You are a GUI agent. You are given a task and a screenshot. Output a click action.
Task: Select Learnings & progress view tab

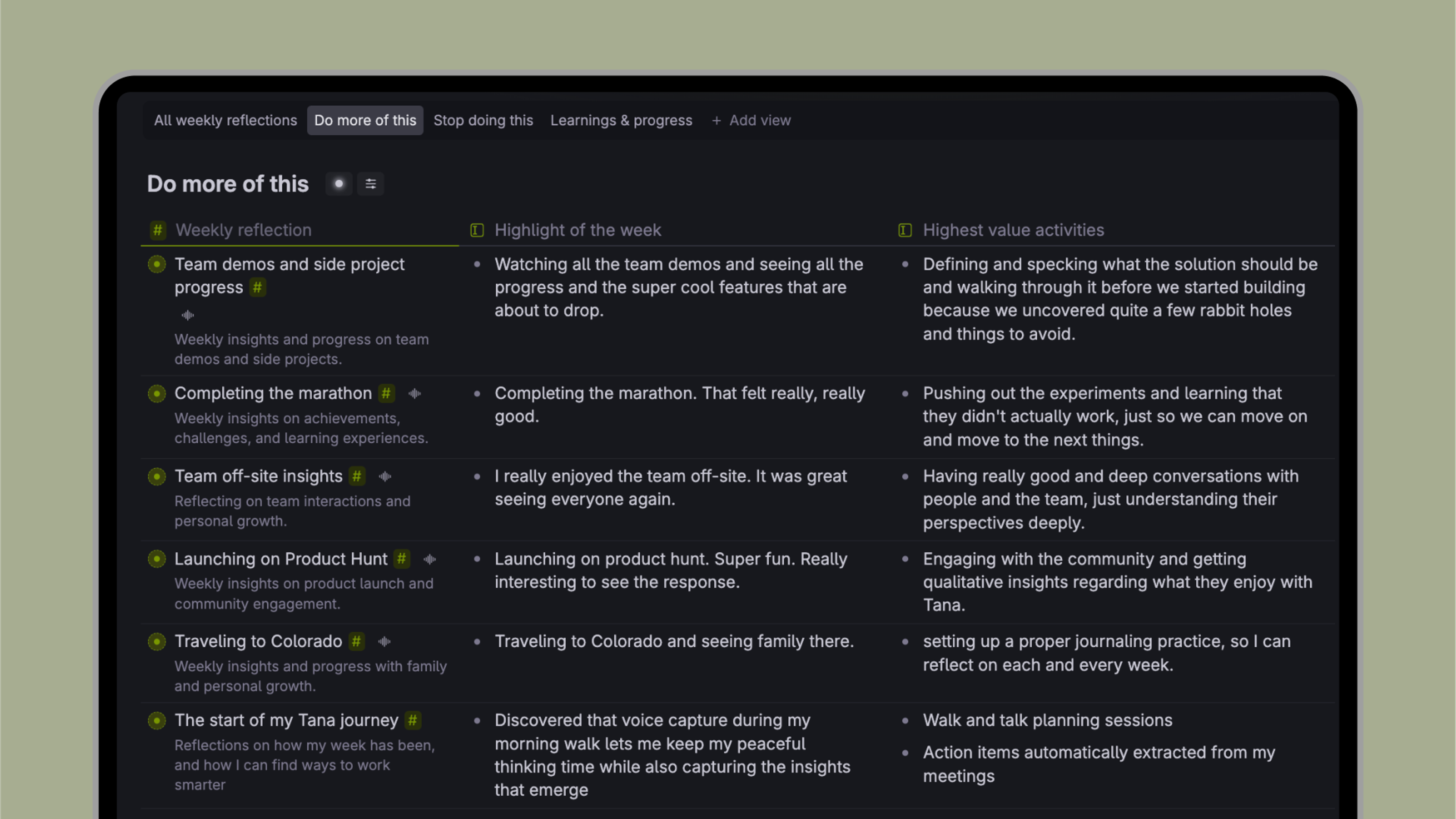pyautogui.click(x=621, y=121)
